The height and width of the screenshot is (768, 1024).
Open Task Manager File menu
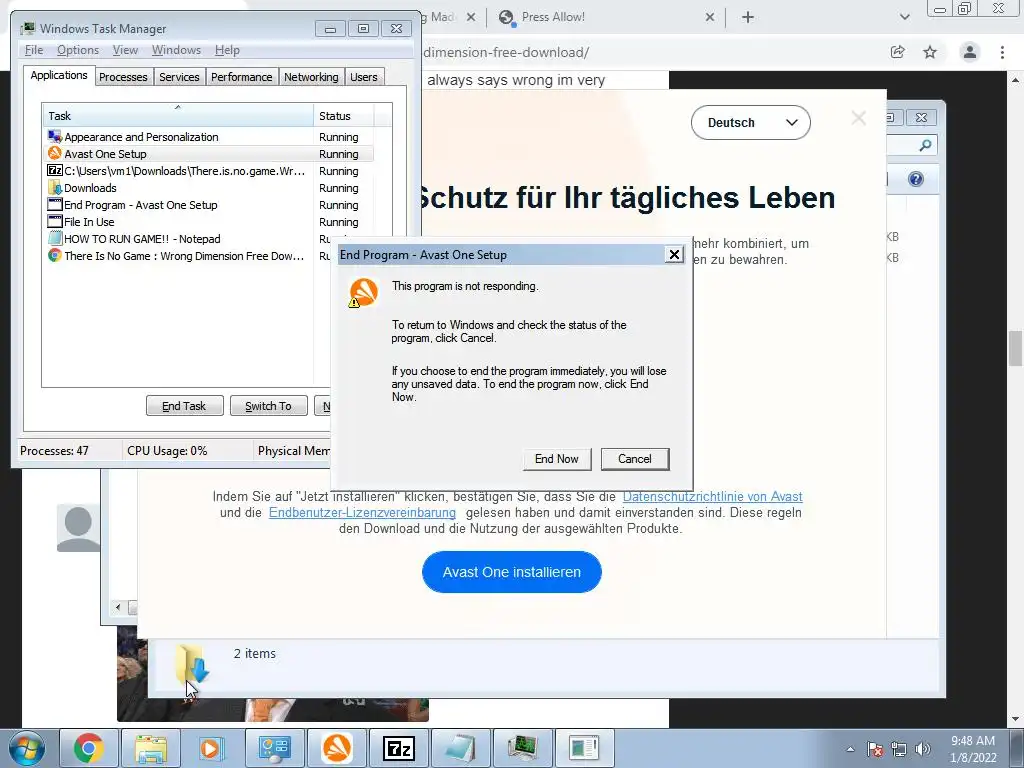(34, 50)
